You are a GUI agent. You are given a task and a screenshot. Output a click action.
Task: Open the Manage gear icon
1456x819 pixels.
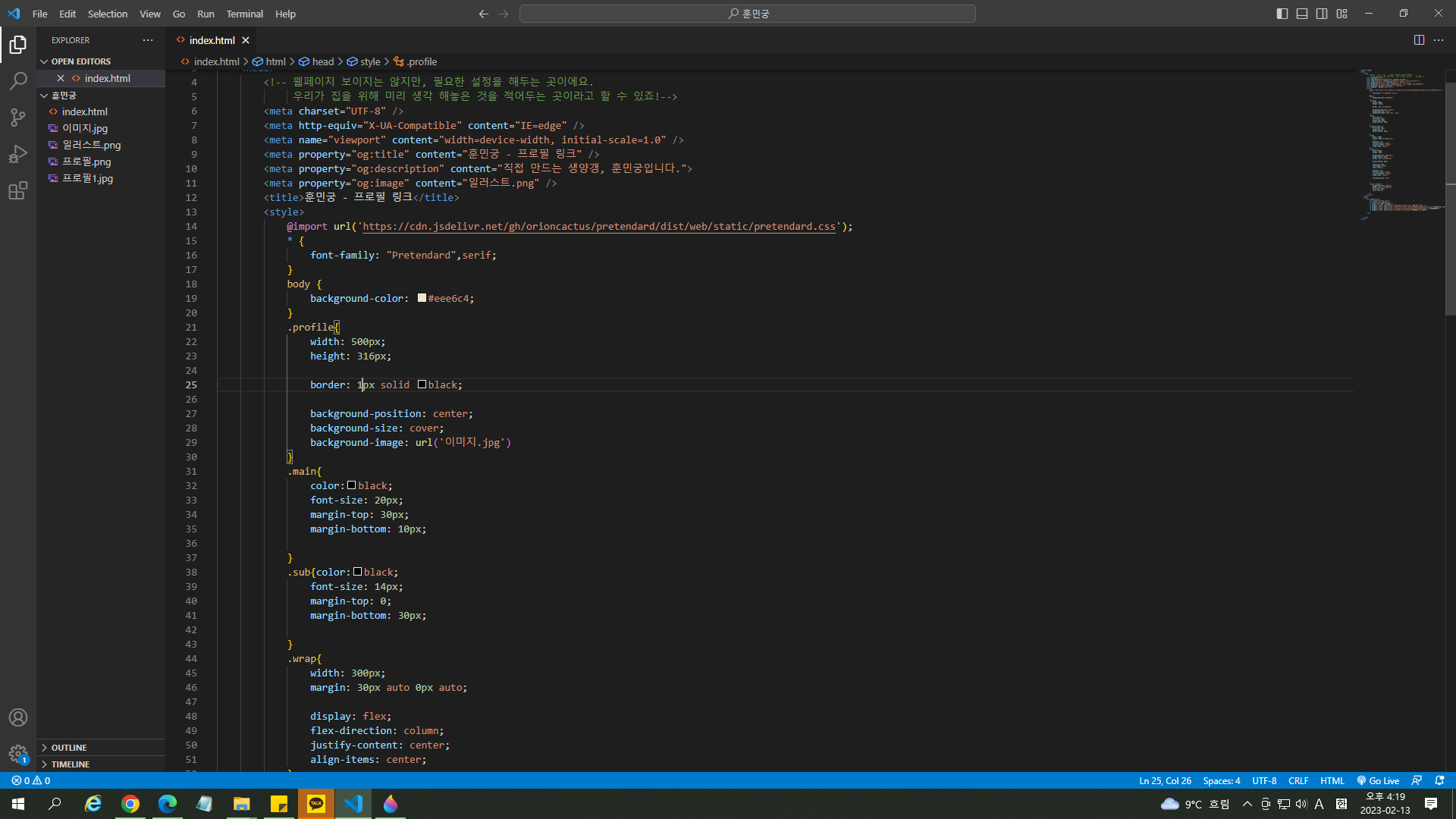(x=18, y=754)
